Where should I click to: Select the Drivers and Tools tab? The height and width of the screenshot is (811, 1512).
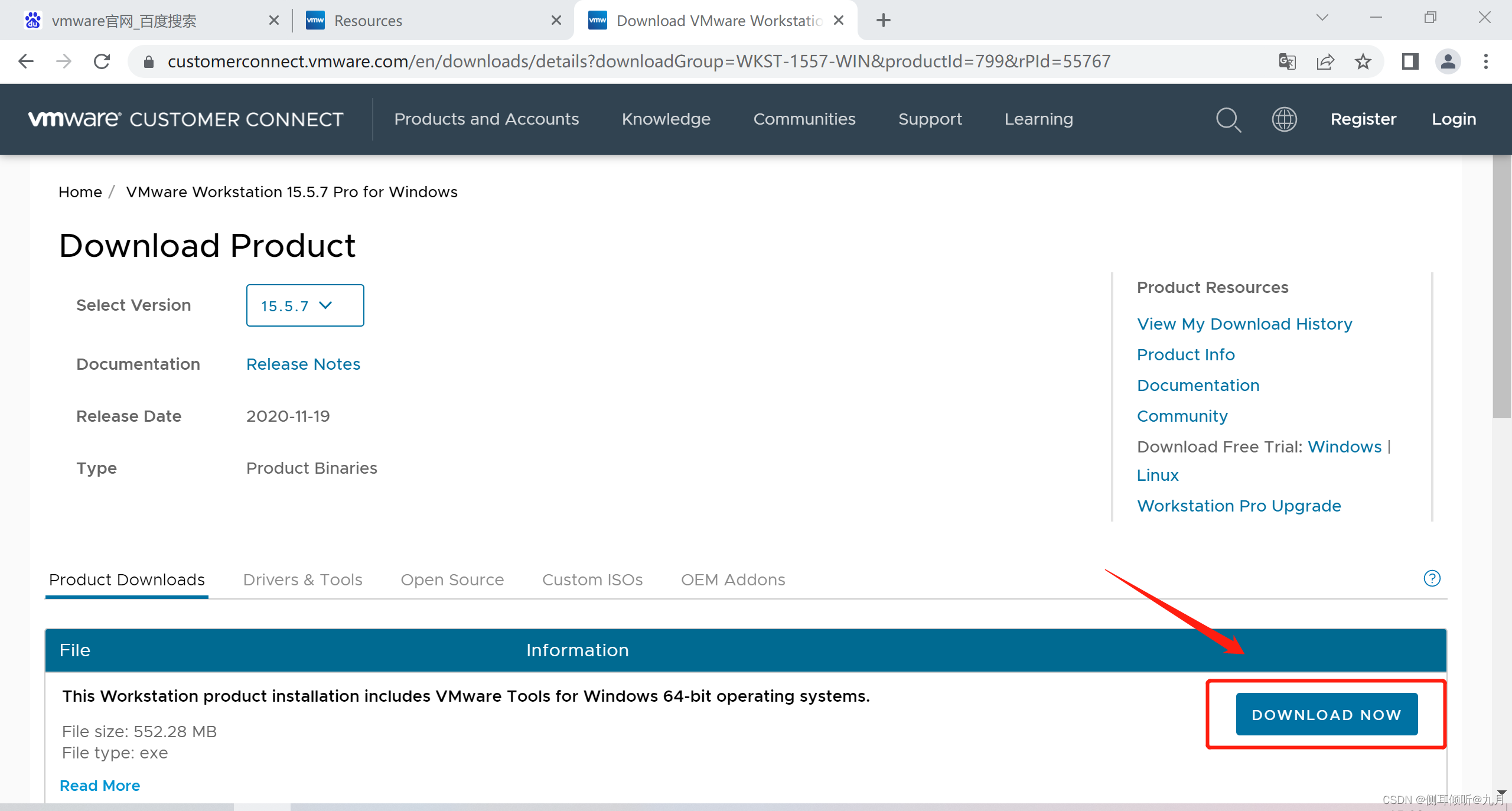[302, 579]
